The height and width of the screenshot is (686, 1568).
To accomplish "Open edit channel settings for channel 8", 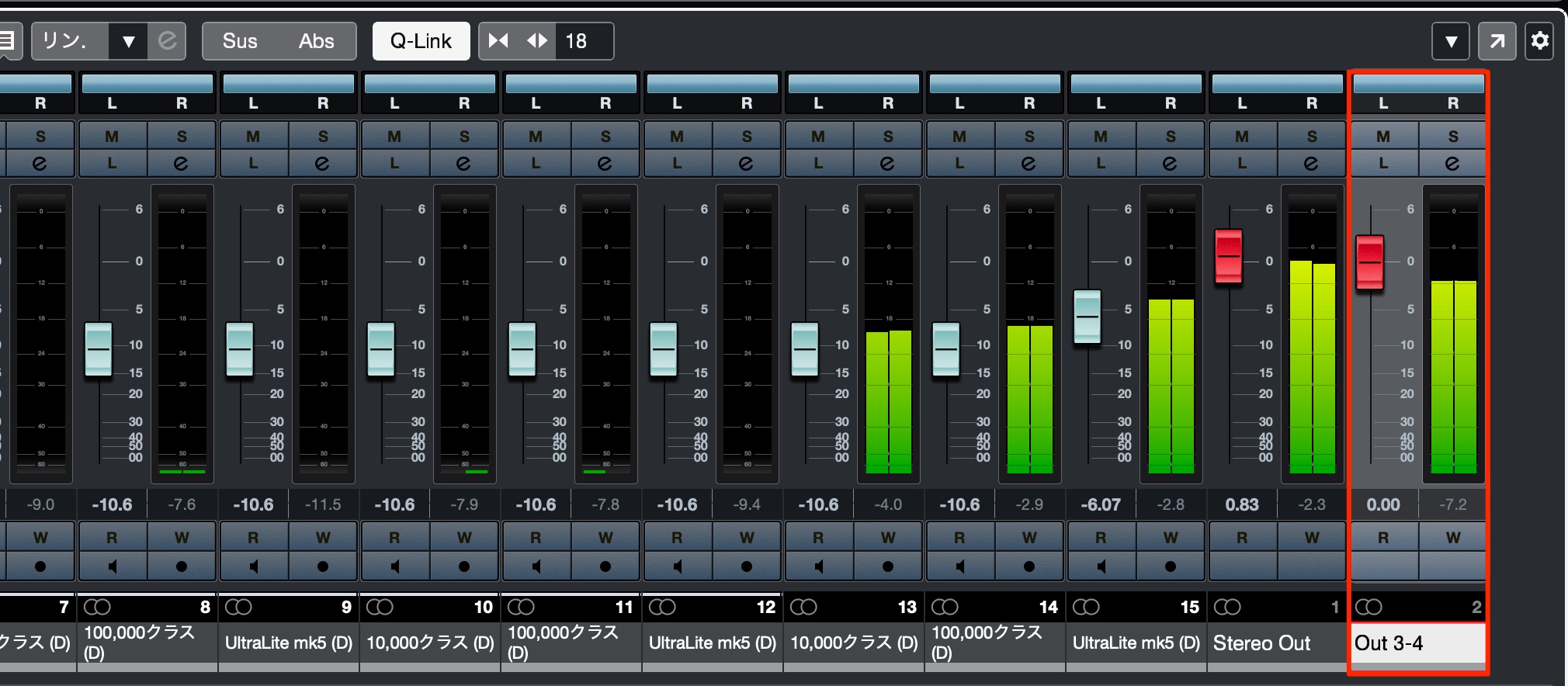I will (x=180, y=164).
